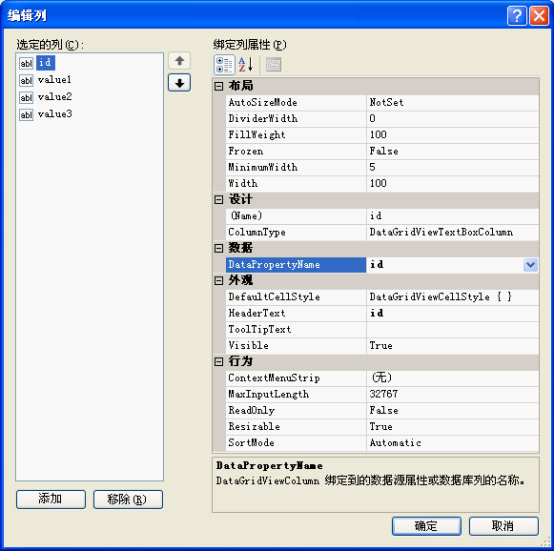Collapse the 数据 category
The height and width of the screenshot is (551, 554).
click(x=219, y=248)
